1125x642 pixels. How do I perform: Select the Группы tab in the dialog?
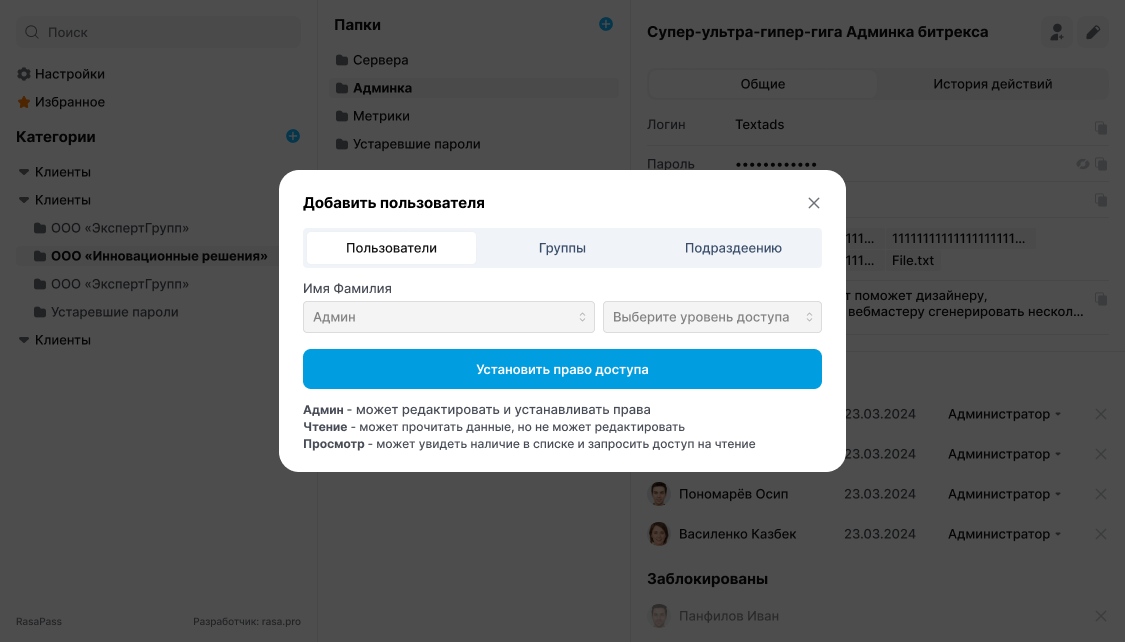click(x=563, y=247)
